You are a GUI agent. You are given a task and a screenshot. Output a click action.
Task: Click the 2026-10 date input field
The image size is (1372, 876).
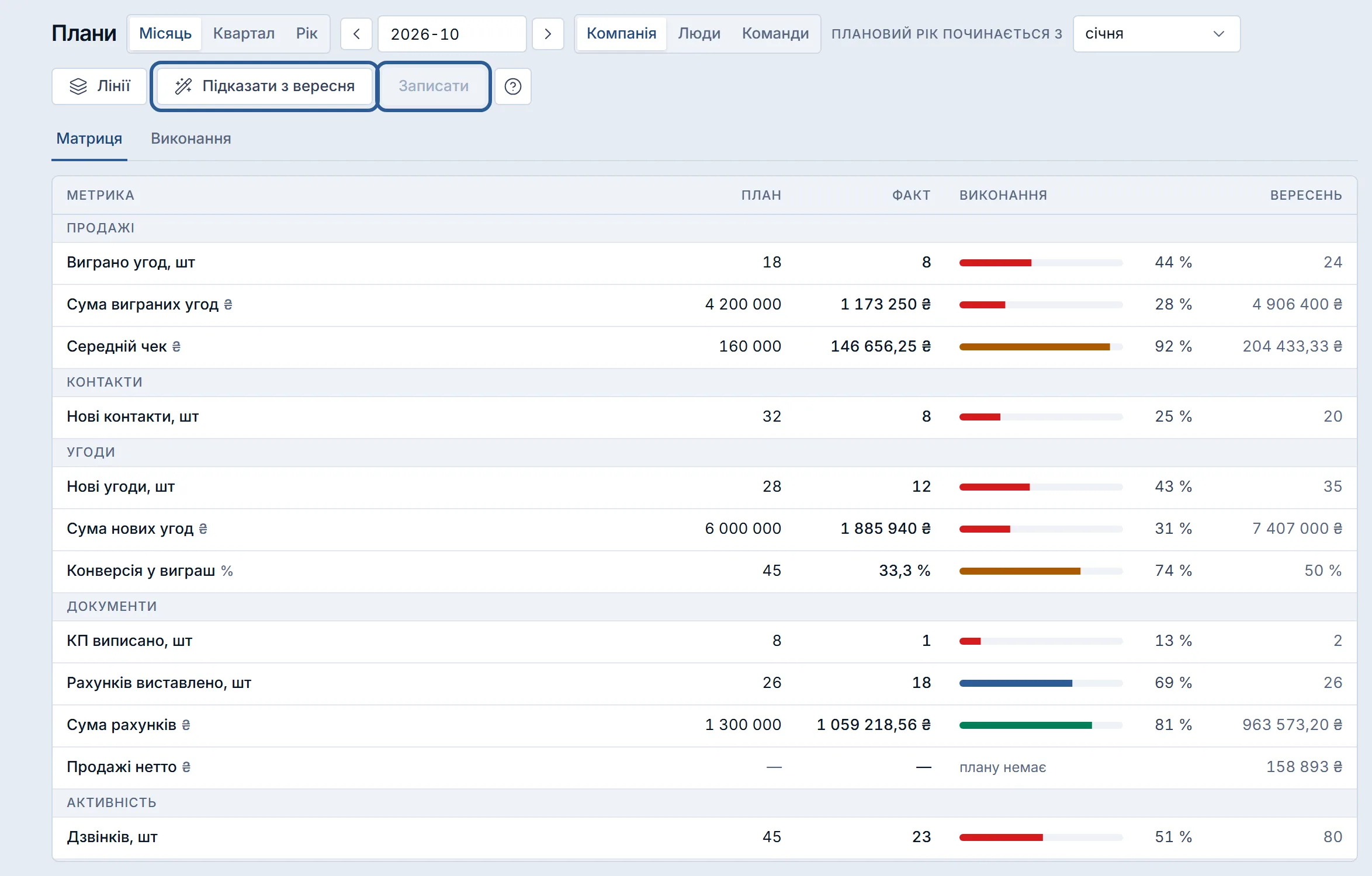(452, 34)
